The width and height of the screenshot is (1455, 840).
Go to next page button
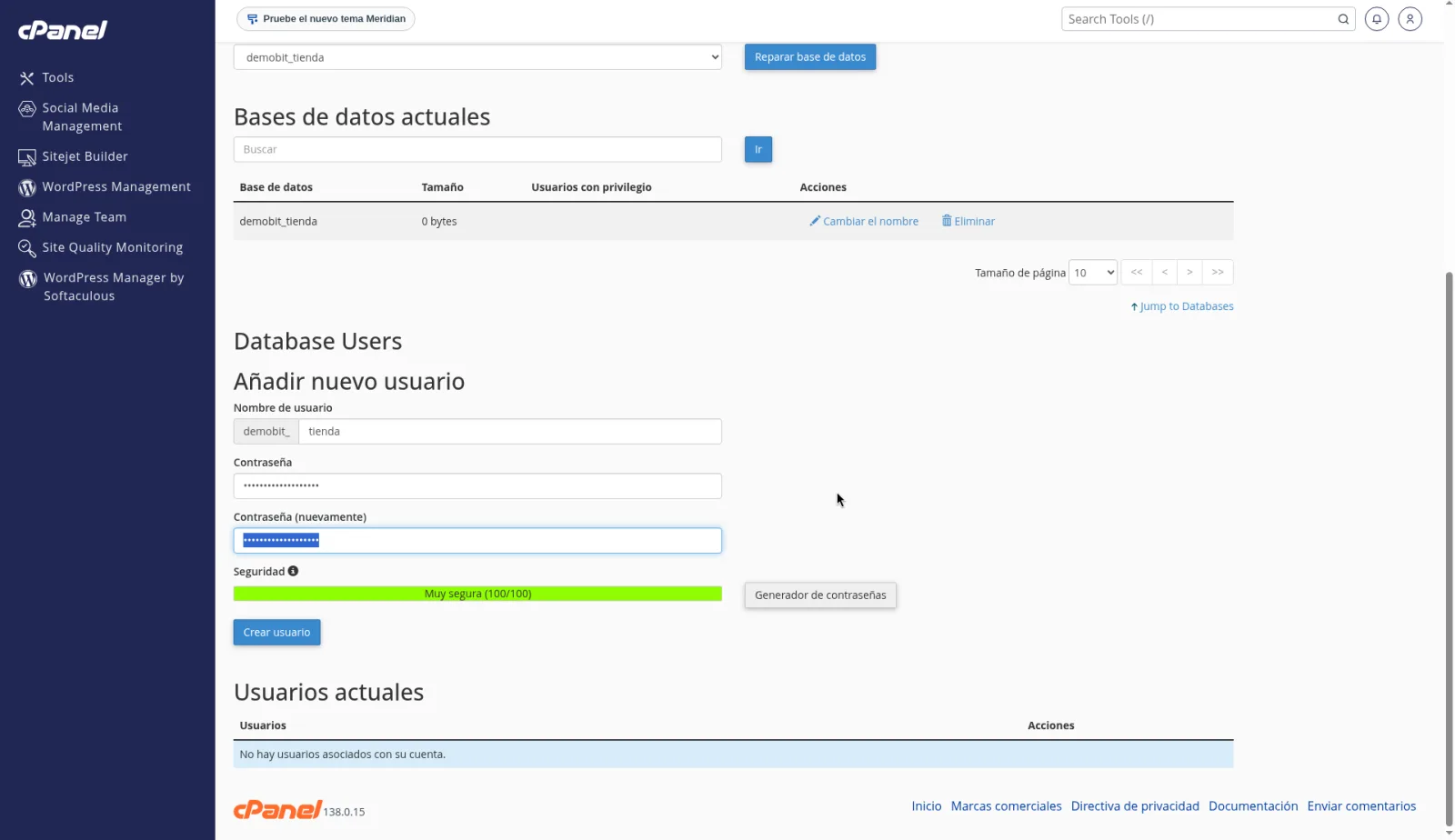pos(1189,273)
